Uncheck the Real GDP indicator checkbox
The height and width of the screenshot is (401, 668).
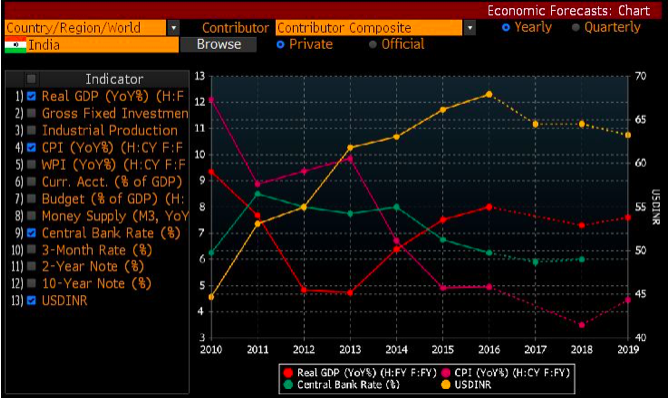click(x=31, y=96)
